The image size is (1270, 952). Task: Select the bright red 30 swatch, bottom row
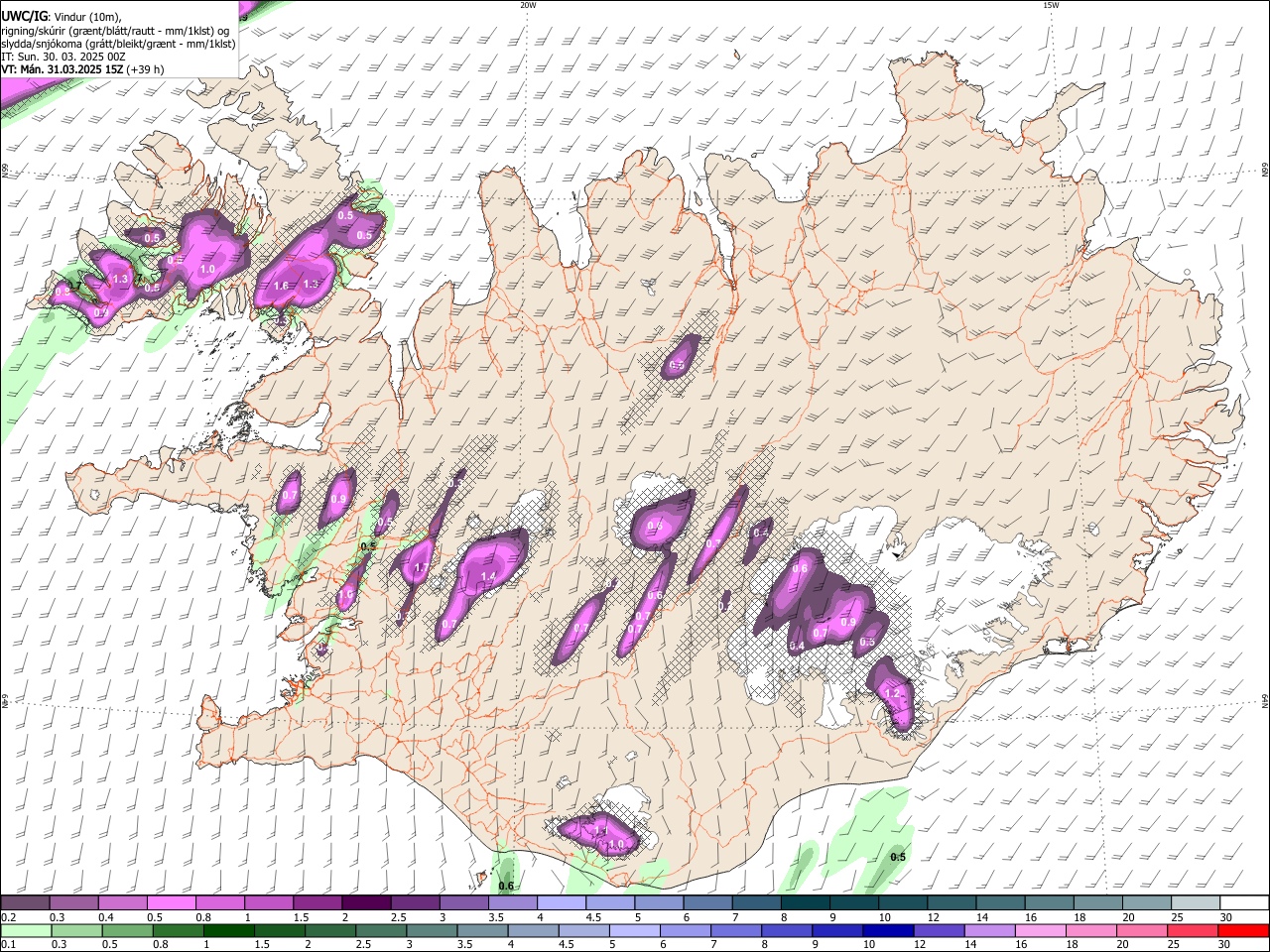(x=1243, y=930)
